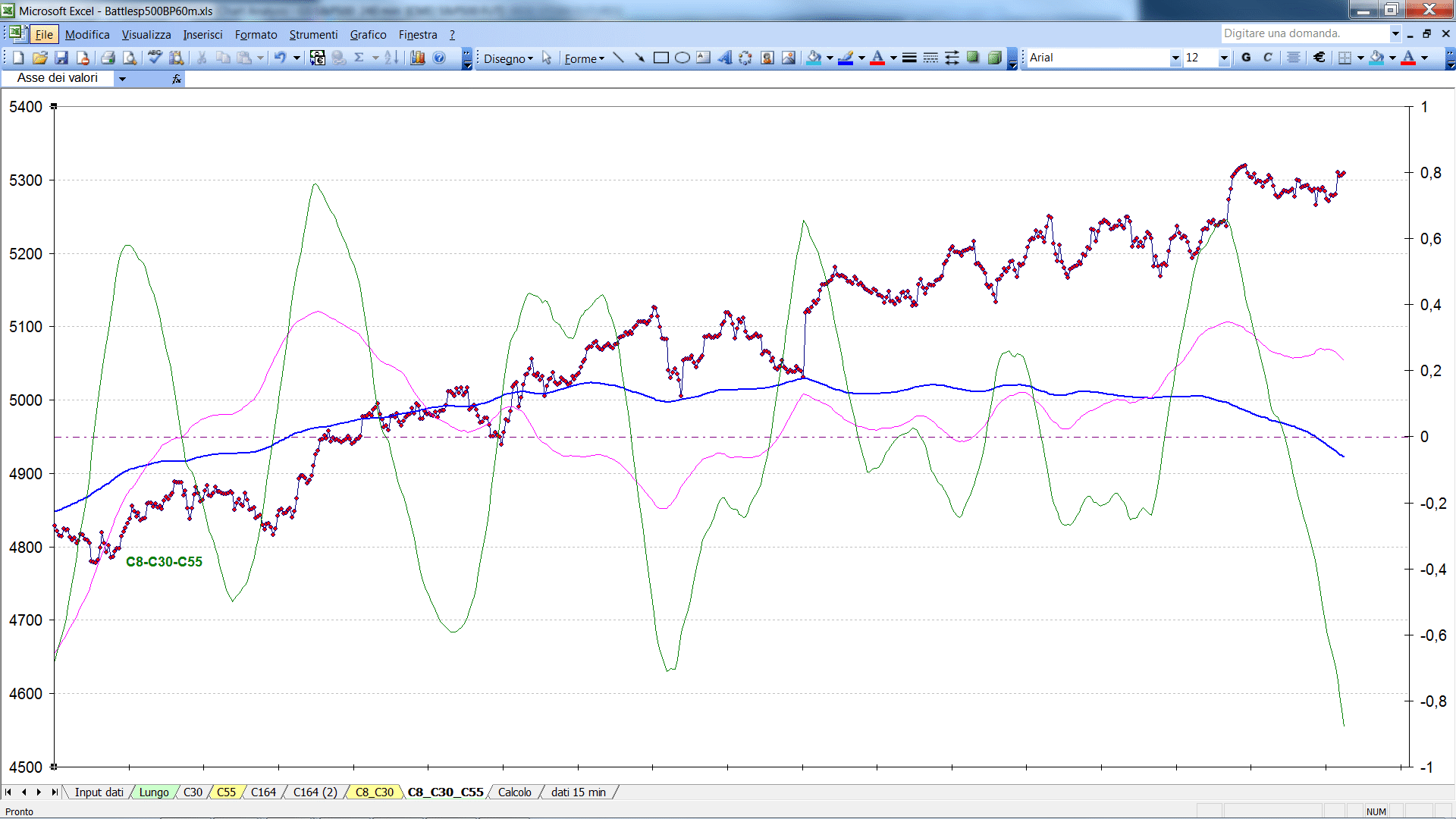Screen dimensions: 1456x819
Task: Click the Shadow Style icon
Action: 973,58
